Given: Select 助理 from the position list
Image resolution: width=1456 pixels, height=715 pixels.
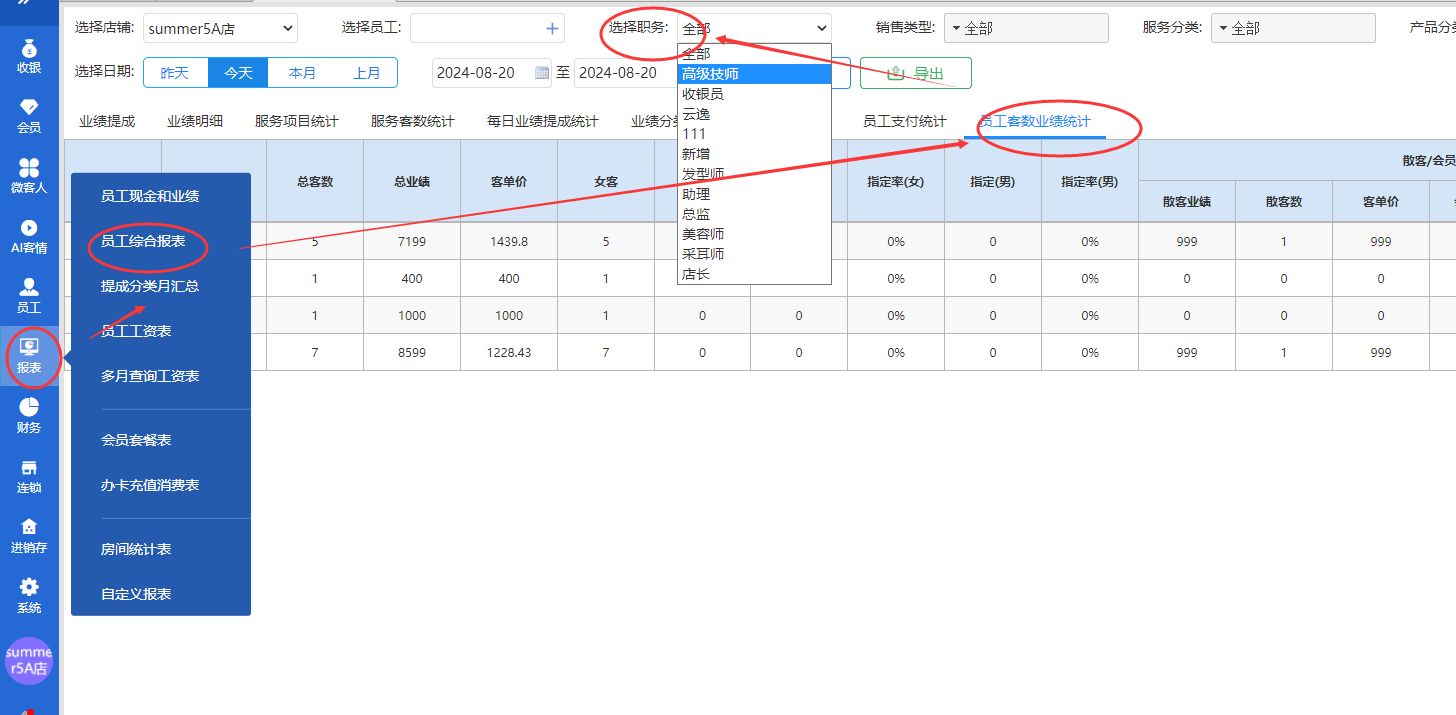Looking at the screenshot, I should 754,194.
